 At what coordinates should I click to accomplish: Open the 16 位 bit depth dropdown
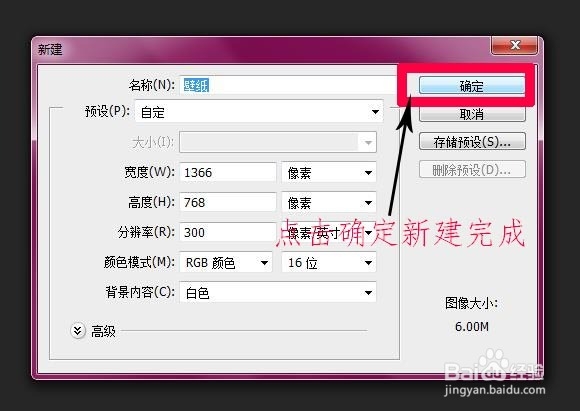[x=329, y=263]
